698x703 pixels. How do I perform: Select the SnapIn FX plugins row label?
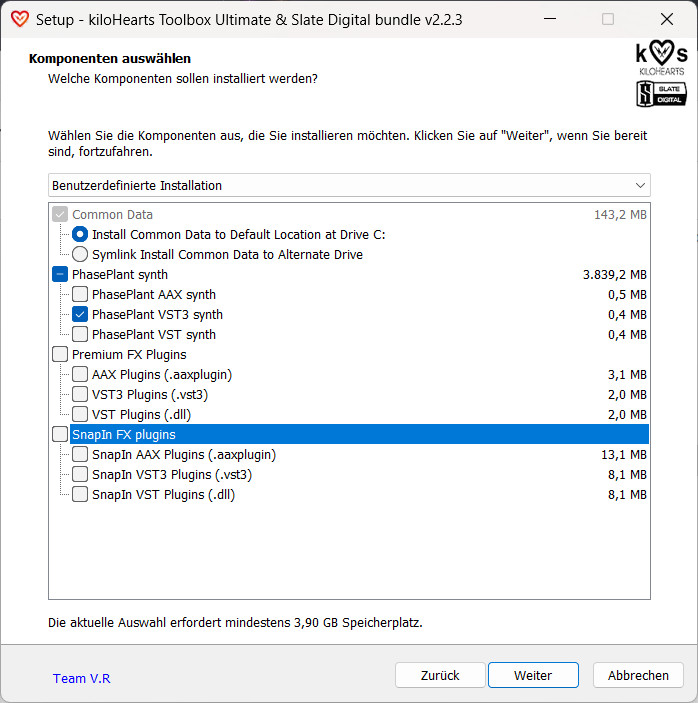point(124,434)
